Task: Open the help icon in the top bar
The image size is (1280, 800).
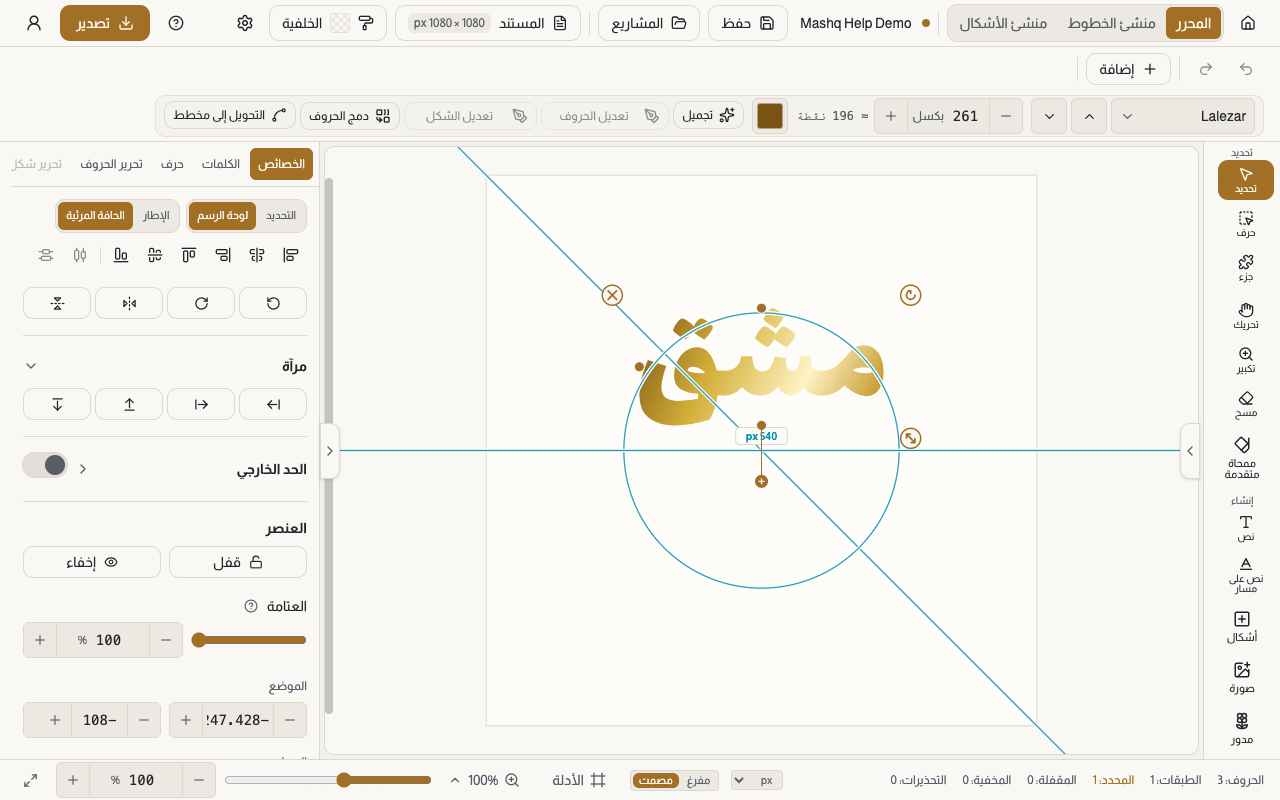Action: (x=176, y=23)
